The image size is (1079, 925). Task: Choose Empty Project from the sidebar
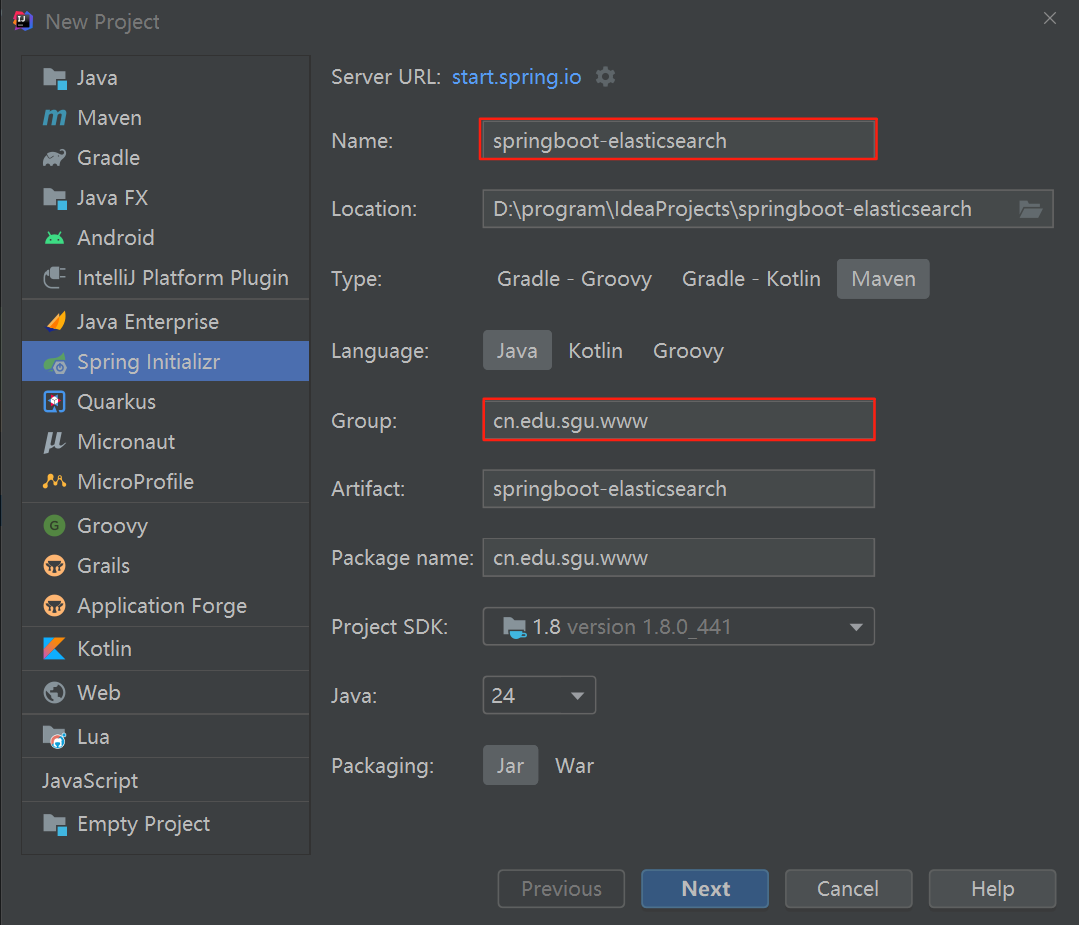coord(143,823)
